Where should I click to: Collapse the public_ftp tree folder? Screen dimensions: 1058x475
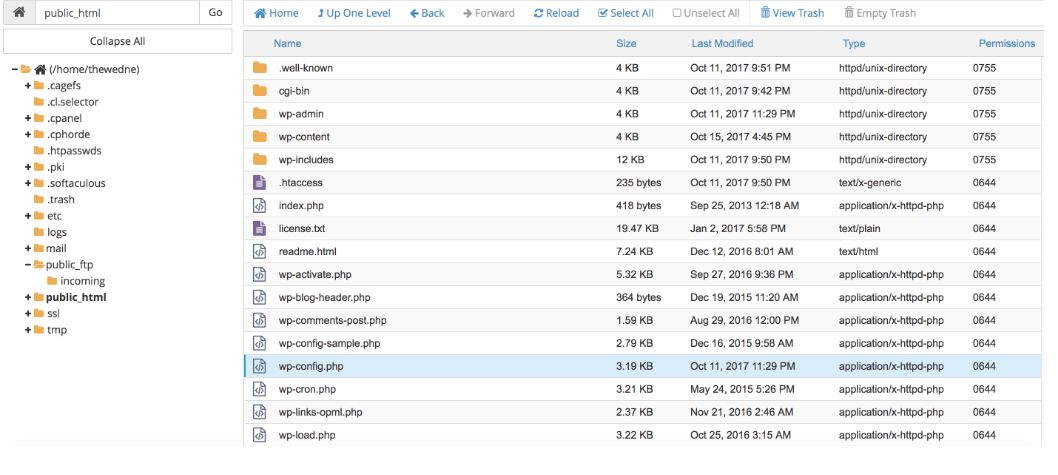pos(28,265)
